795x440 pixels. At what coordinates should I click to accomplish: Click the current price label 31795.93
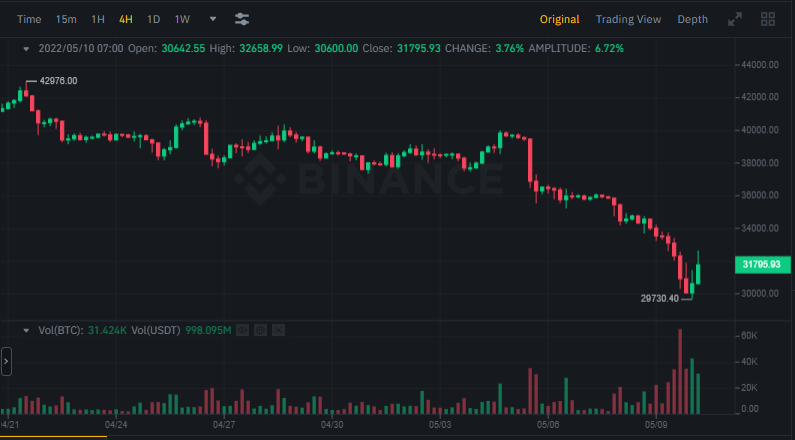(761, 264)
